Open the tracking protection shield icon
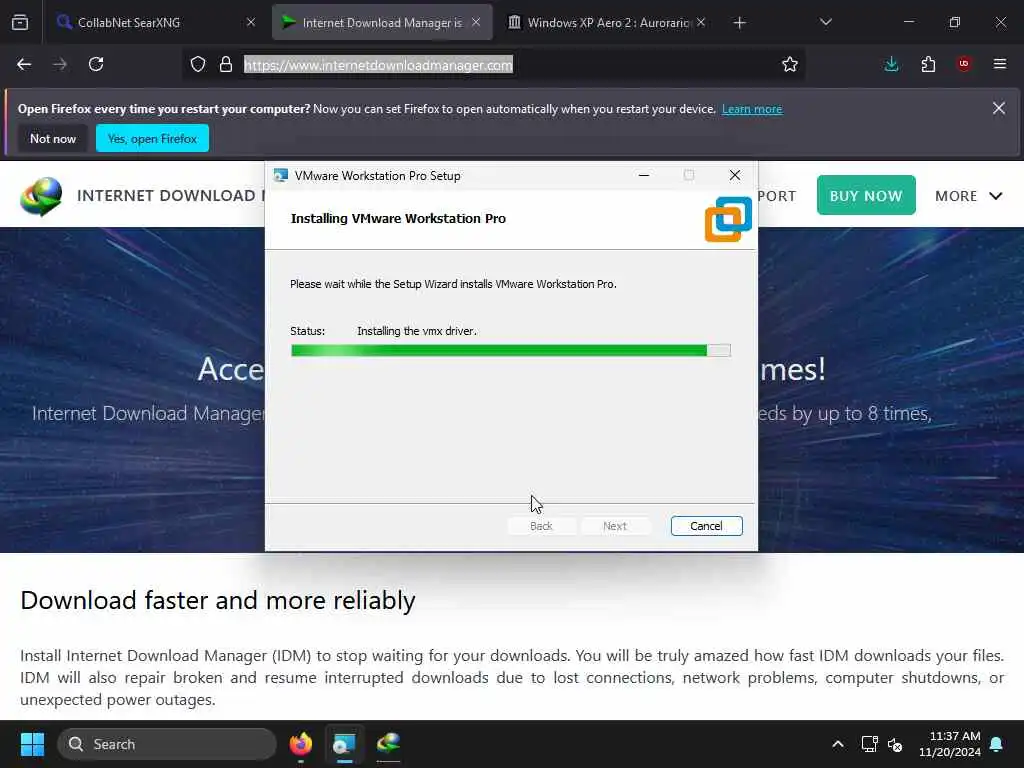Screen dimensions: 1024x768 click(198, 64)
